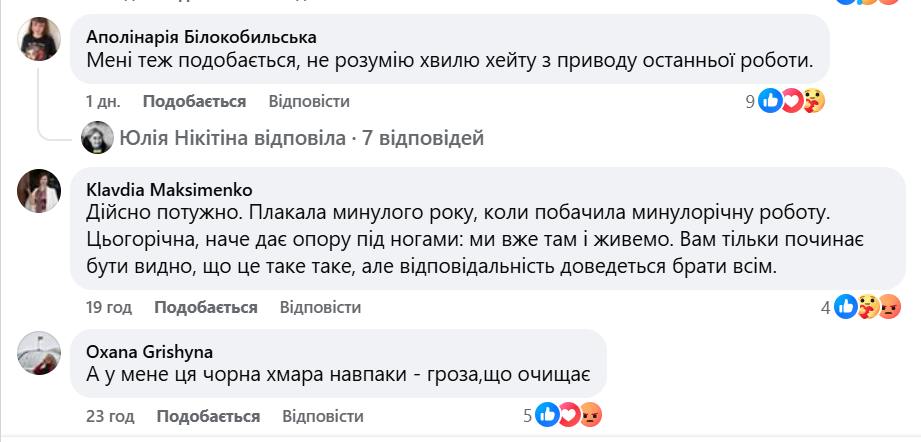Like Oxana Grishyna's comment
Screen dimensions: 921x442
tap(208, 415)
